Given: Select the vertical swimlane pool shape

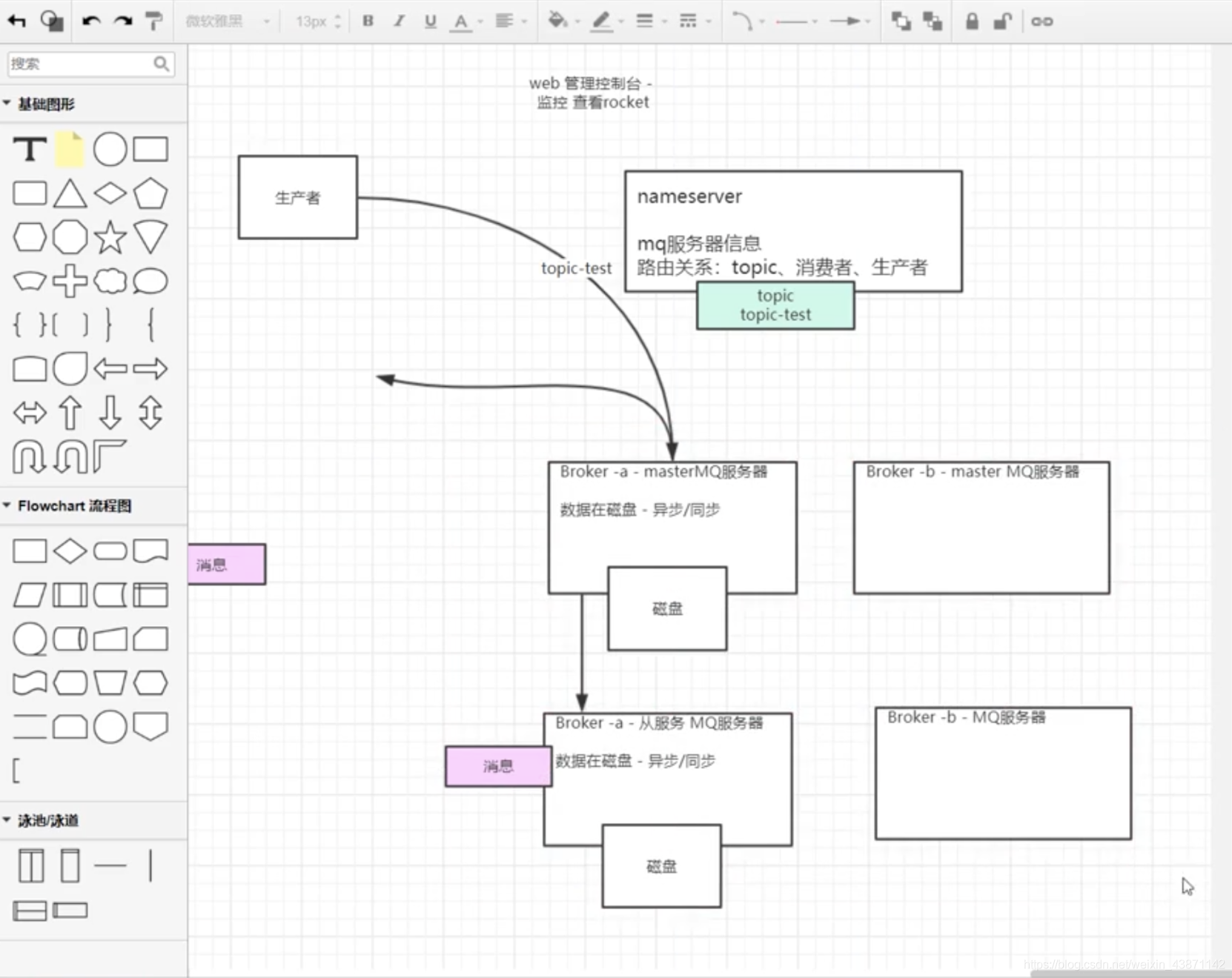Looking at the screenshot, I should click(30, 865).
